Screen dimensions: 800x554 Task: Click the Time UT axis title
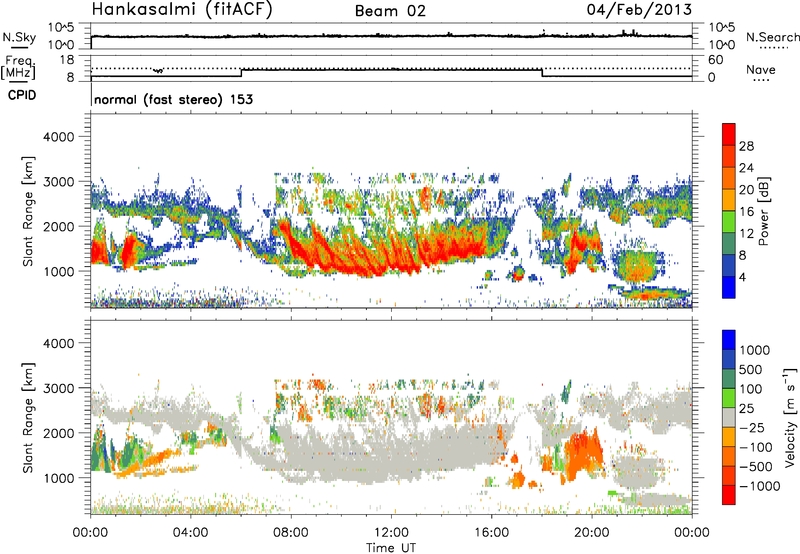(391, 548)
